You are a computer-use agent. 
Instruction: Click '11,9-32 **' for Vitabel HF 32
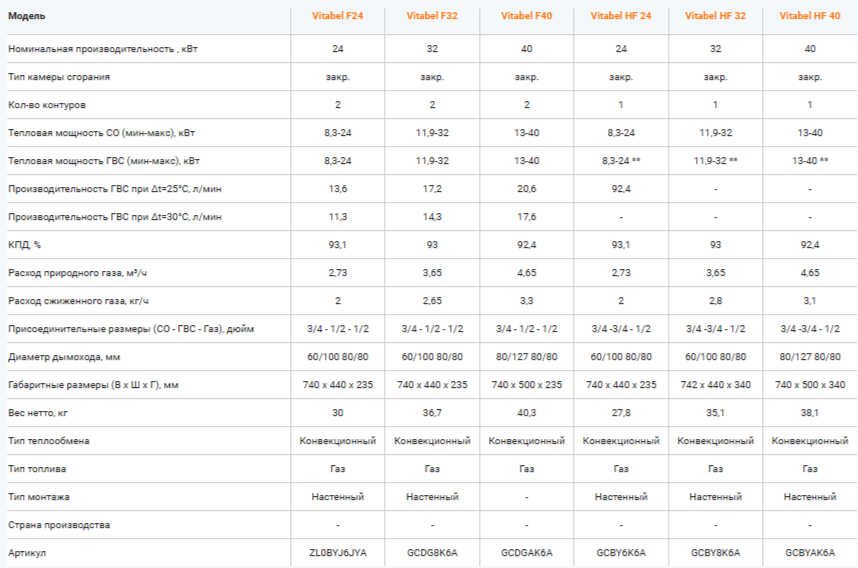[x=715, y=161]
